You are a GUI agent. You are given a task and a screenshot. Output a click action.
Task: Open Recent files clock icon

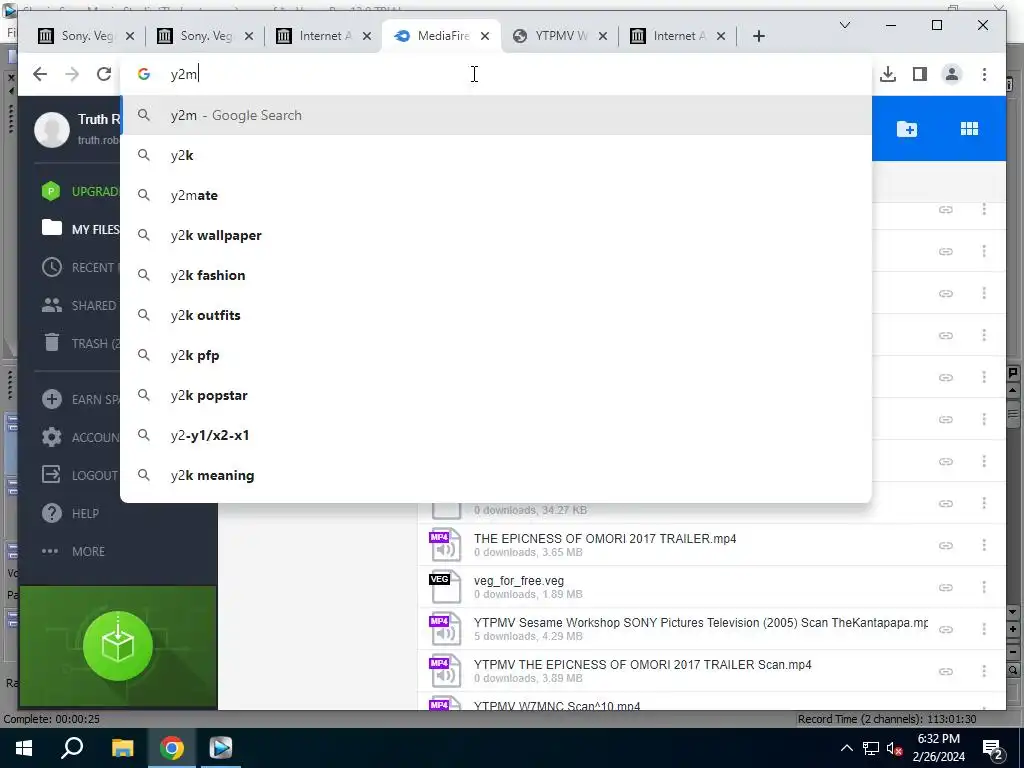pyautogui.click(x=52, y=267)
